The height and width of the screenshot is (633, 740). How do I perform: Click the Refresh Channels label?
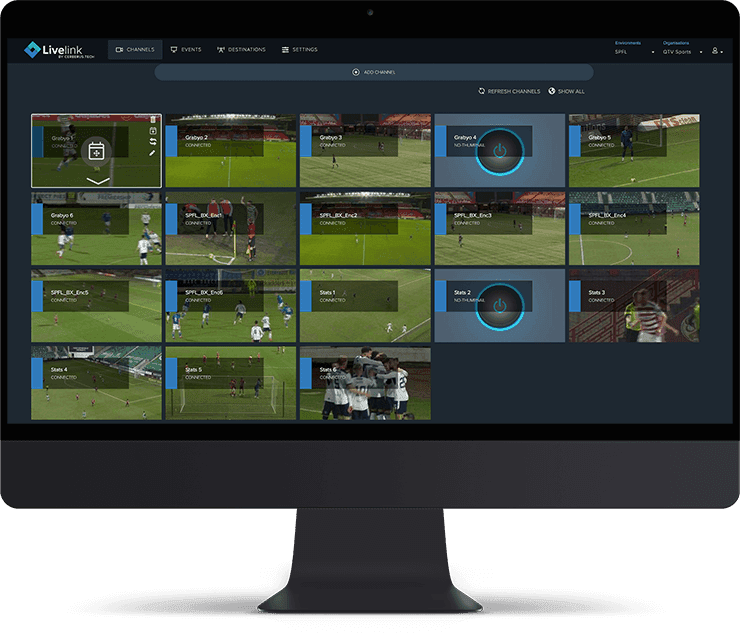pos(514,92)
